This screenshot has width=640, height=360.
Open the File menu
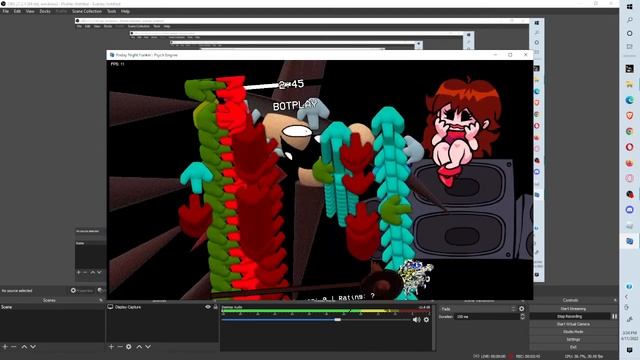[5, 11]
